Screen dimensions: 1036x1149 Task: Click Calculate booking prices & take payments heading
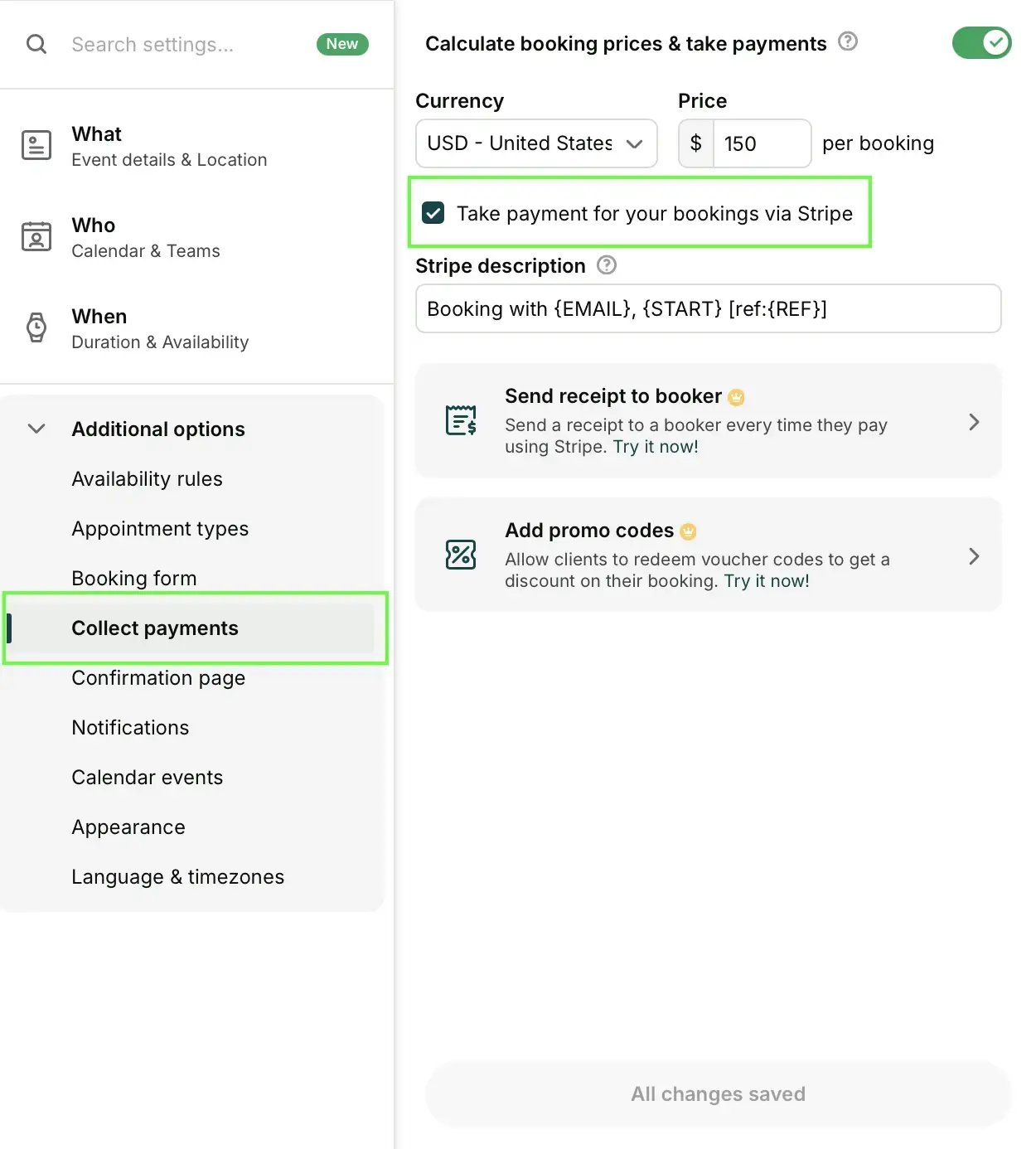pos(626,44)
